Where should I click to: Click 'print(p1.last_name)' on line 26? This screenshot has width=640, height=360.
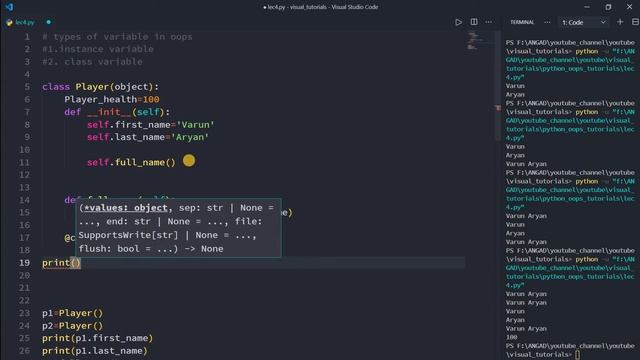(95, 351)
